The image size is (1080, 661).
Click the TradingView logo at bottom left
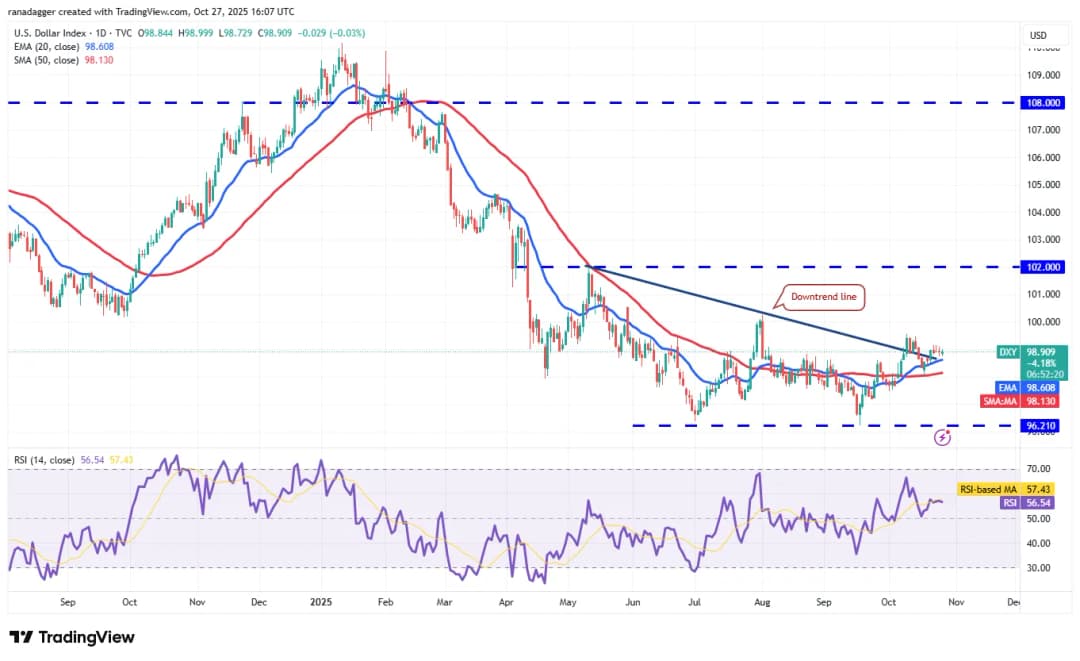pyautogui.click(x=72, y=637)
